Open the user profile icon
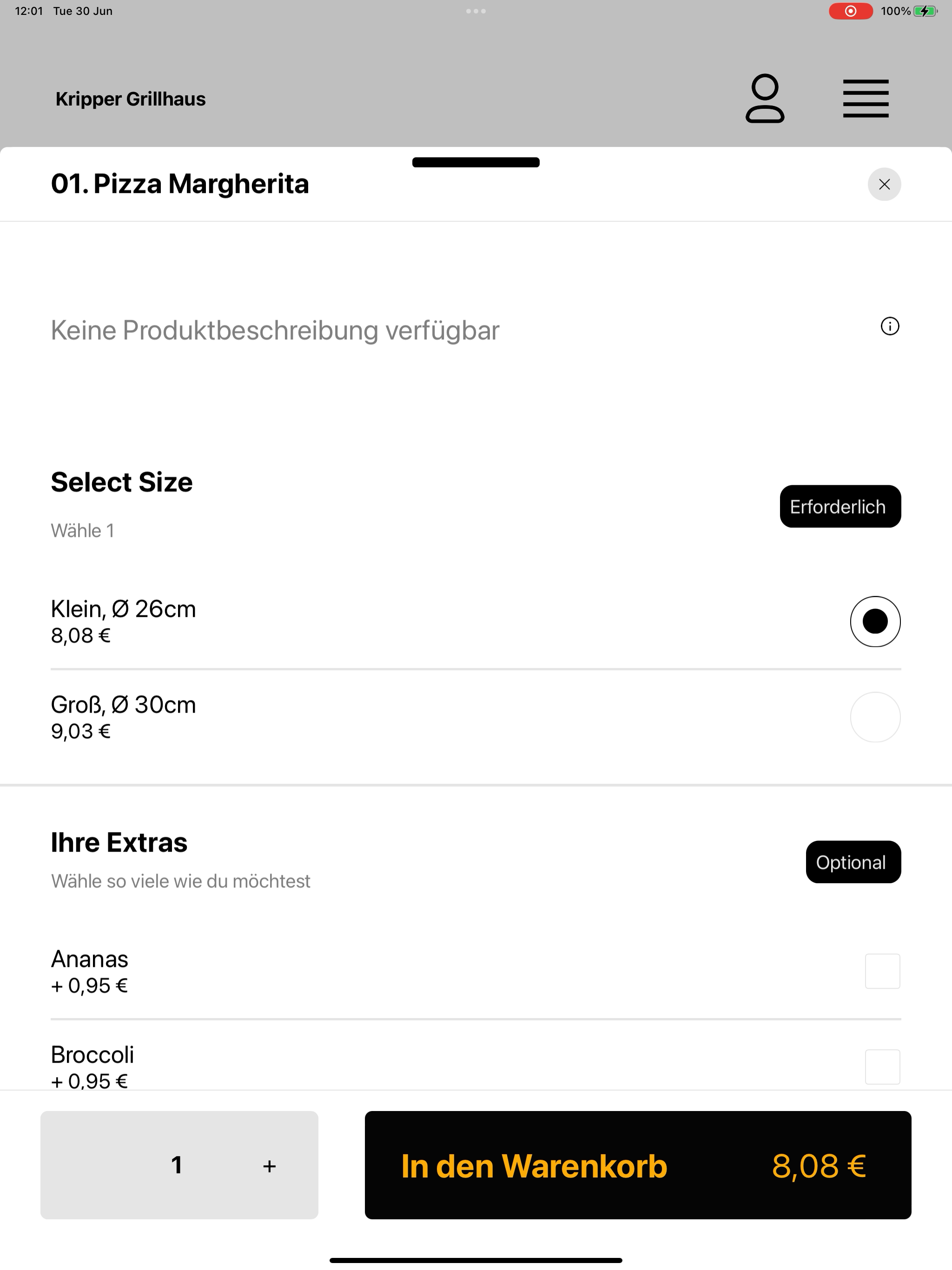The image size is (952, 1270). tap(765, 98)
